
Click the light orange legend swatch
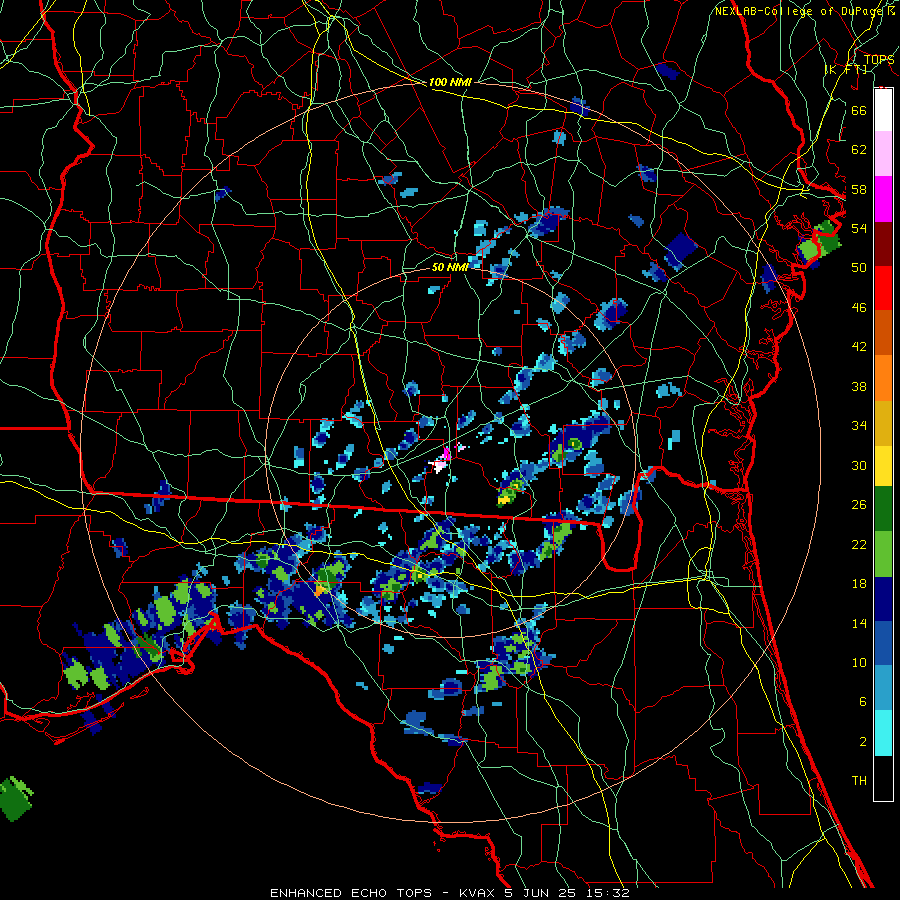click(883, 377)
